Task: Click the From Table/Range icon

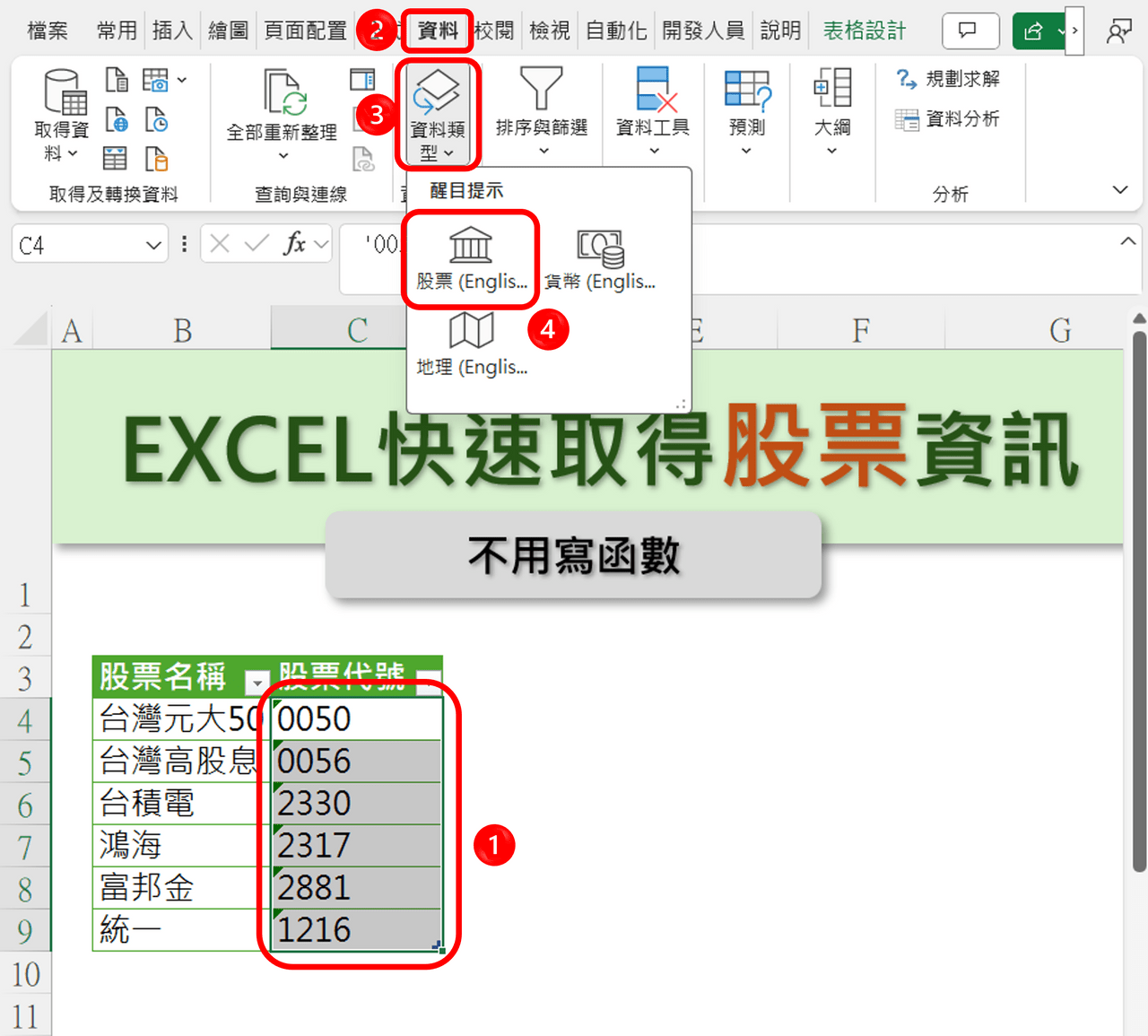Action: coord(115,159)
